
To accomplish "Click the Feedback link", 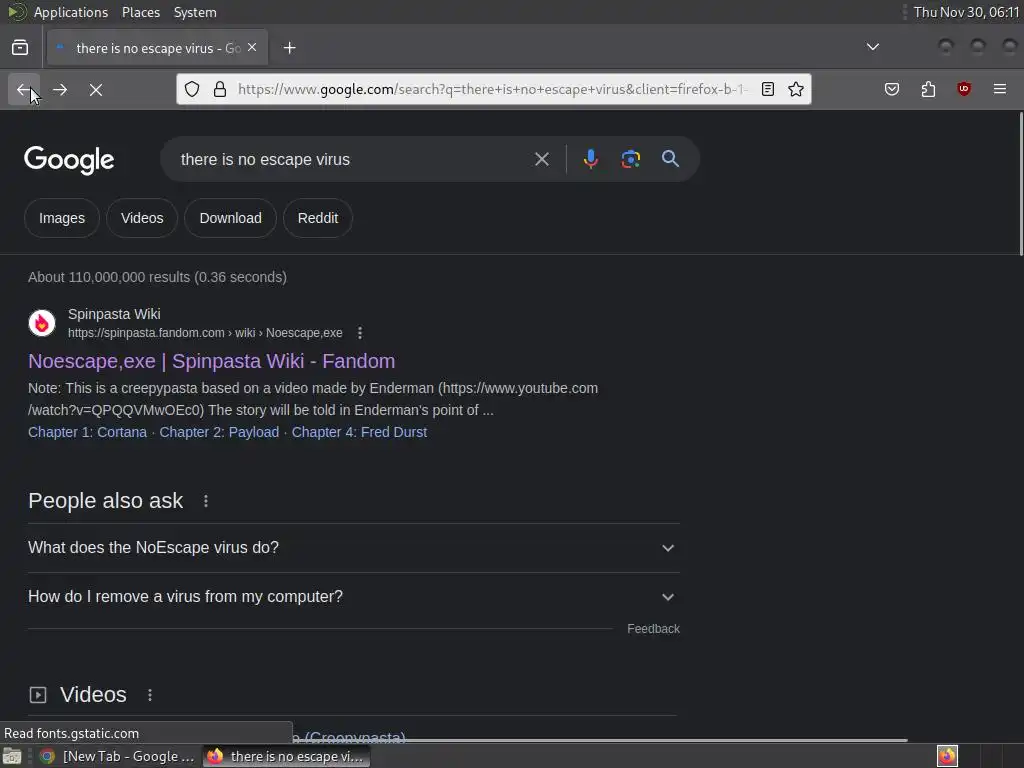I will coord(653,629).
